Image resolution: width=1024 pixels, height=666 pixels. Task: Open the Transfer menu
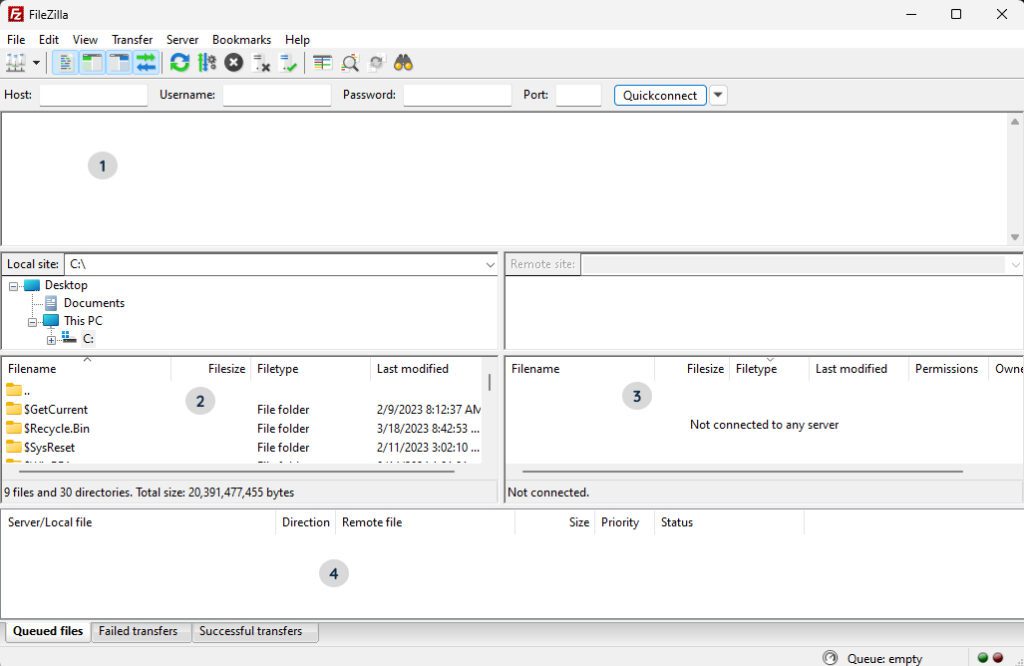[132, 40]
